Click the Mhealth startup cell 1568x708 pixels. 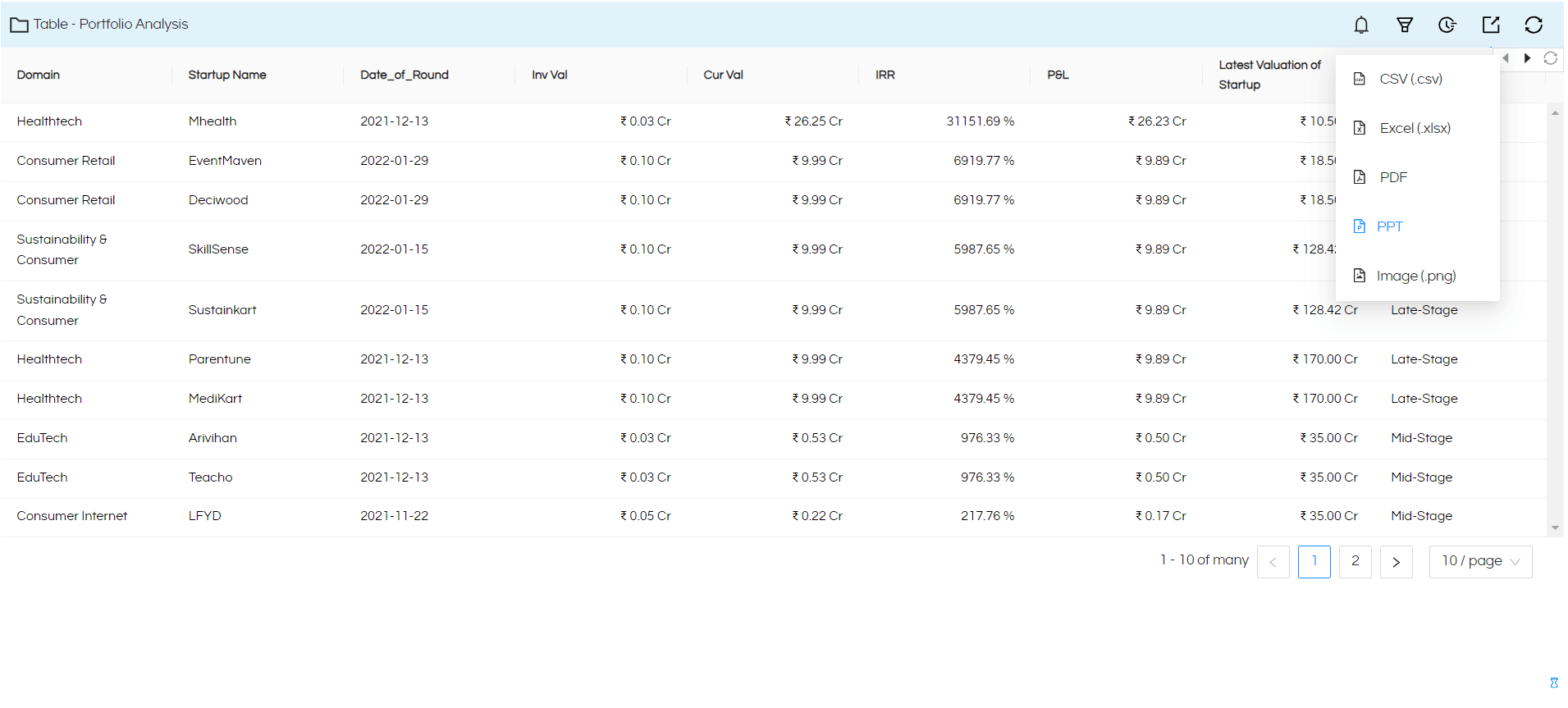pos(213,121)
